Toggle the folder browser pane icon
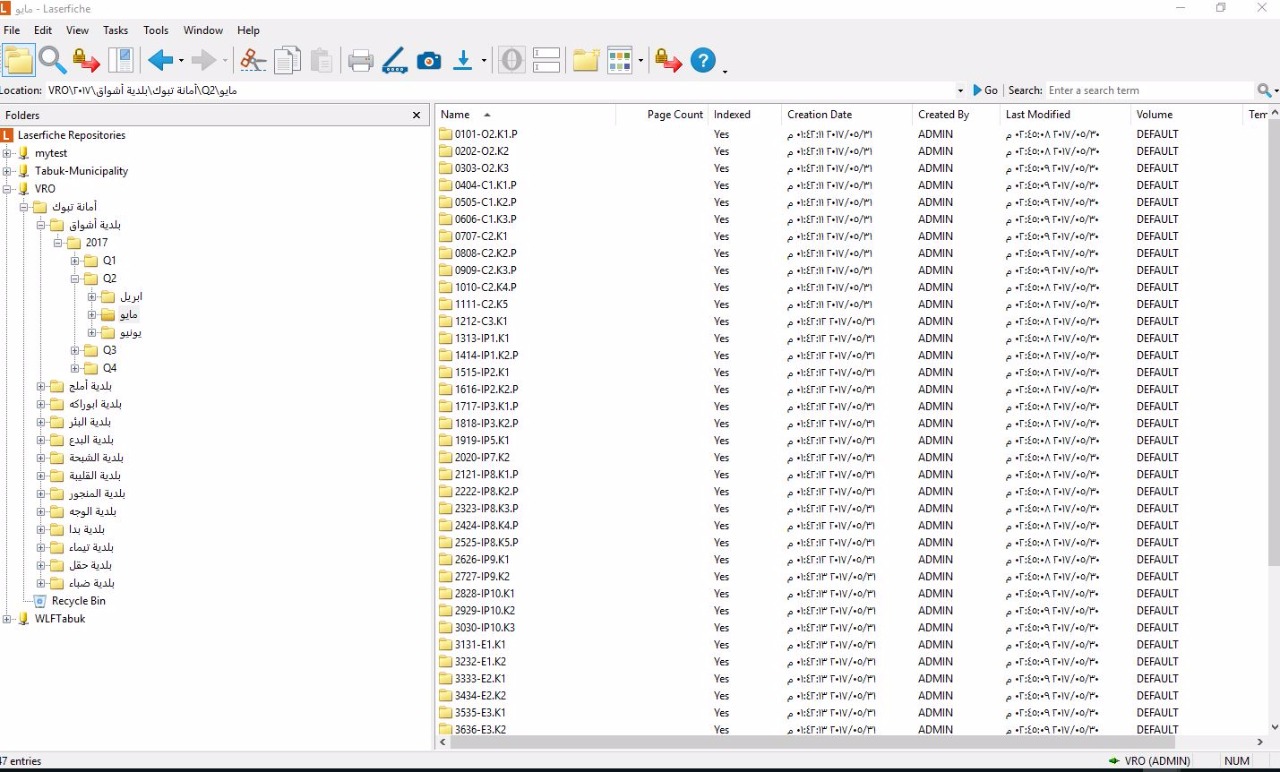This screenshot has height=772, width=1280. (x=18, y=61)
